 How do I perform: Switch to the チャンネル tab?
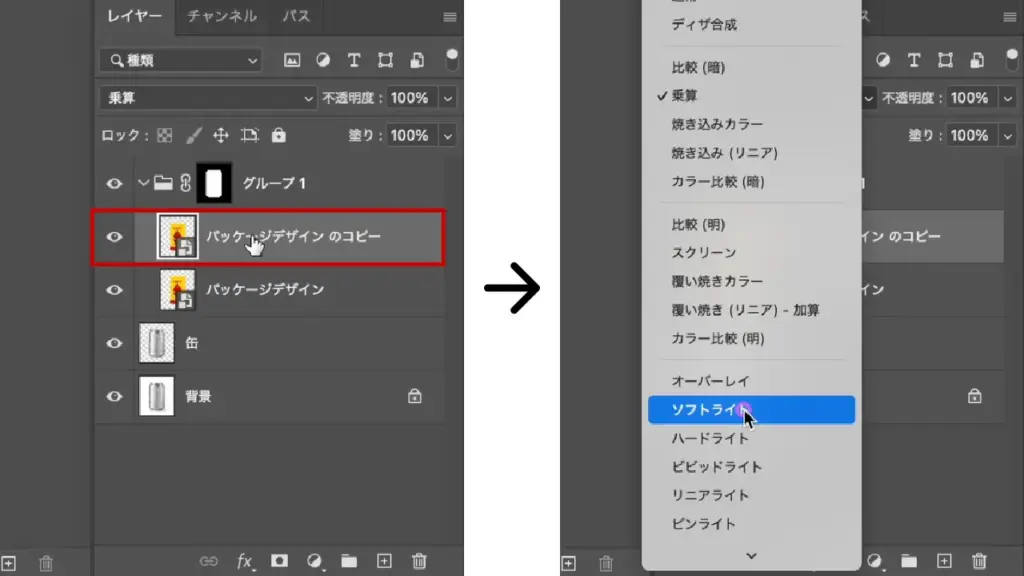(222, 16)
